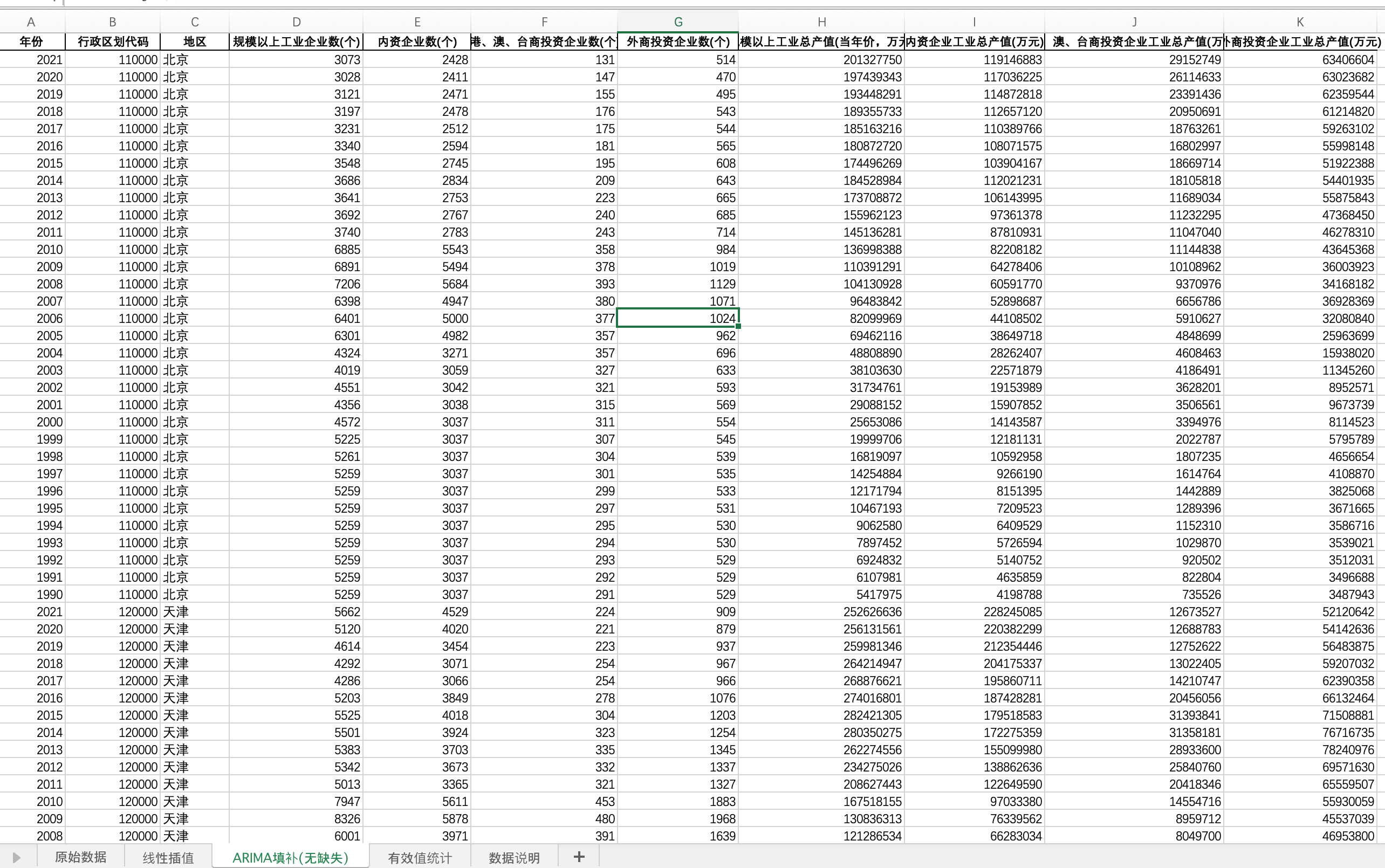
Task: Click the 行政区划代码 header cell
Action: tap(113, 42)
